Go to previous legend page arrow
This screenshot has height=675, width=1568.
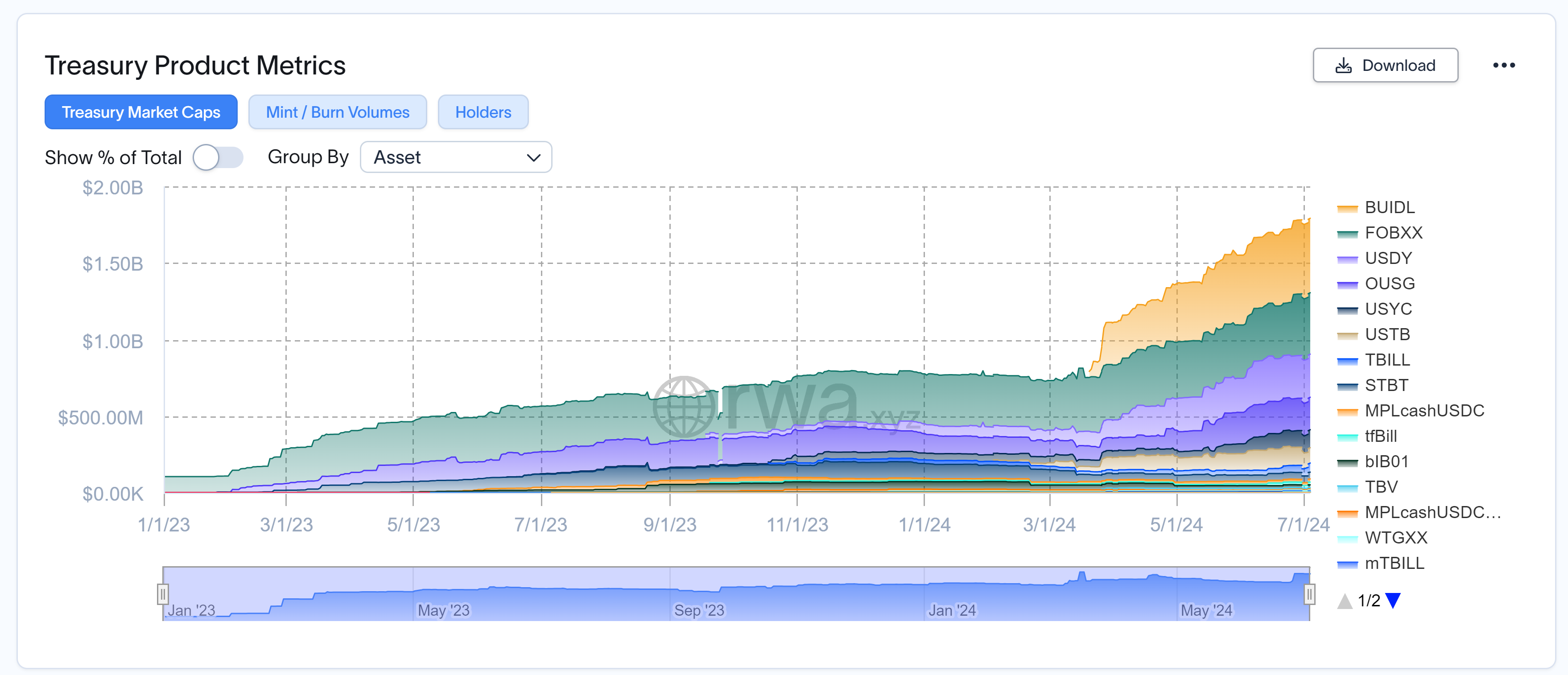[x=1344, y=601]
